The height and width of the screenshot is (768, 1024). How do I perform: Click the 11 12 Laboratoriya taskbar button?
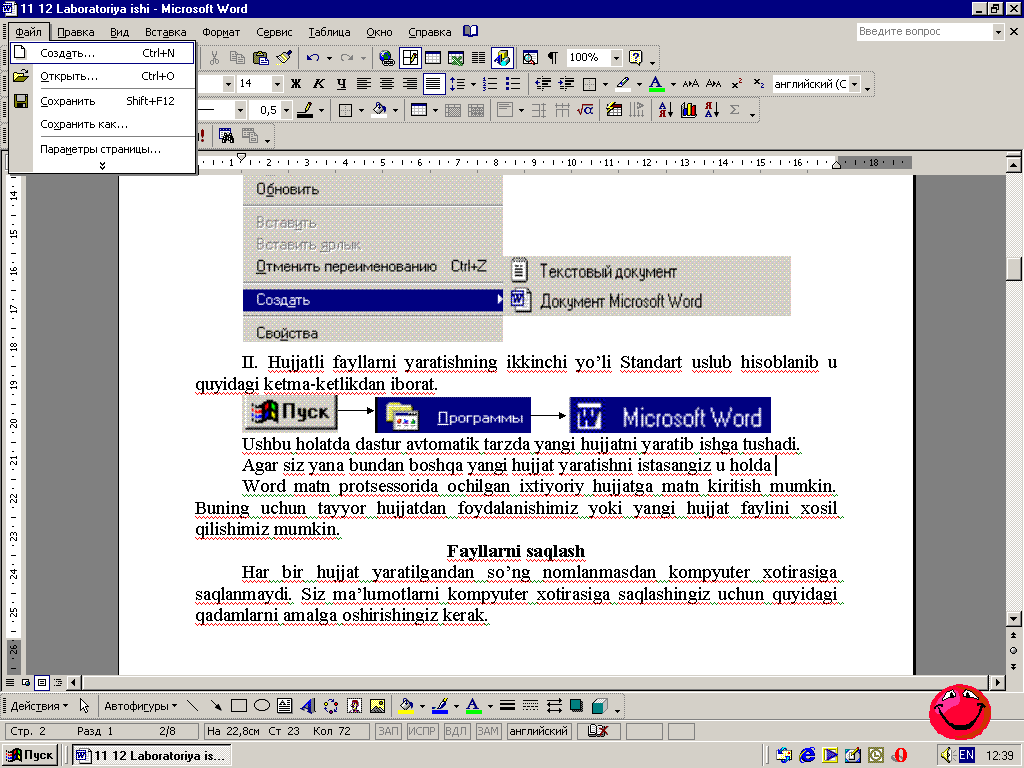click(152, 756)
